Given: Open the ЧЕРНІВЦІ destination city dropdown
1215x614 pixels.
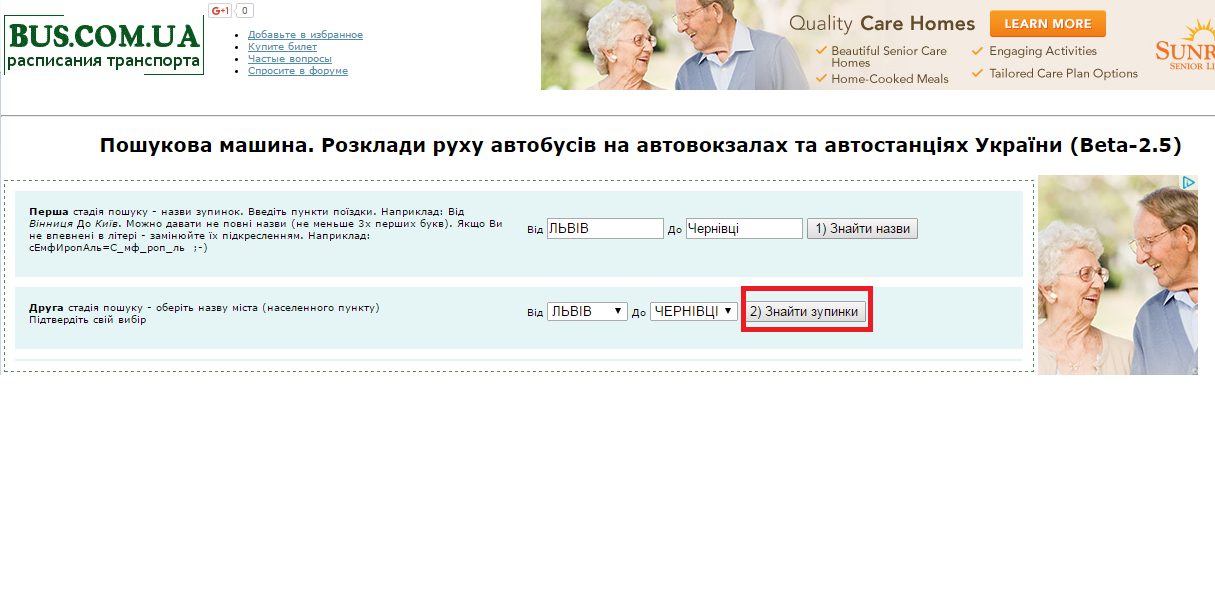Looking at the screenshot, I should pyautogui.click(x=694, y=312).
